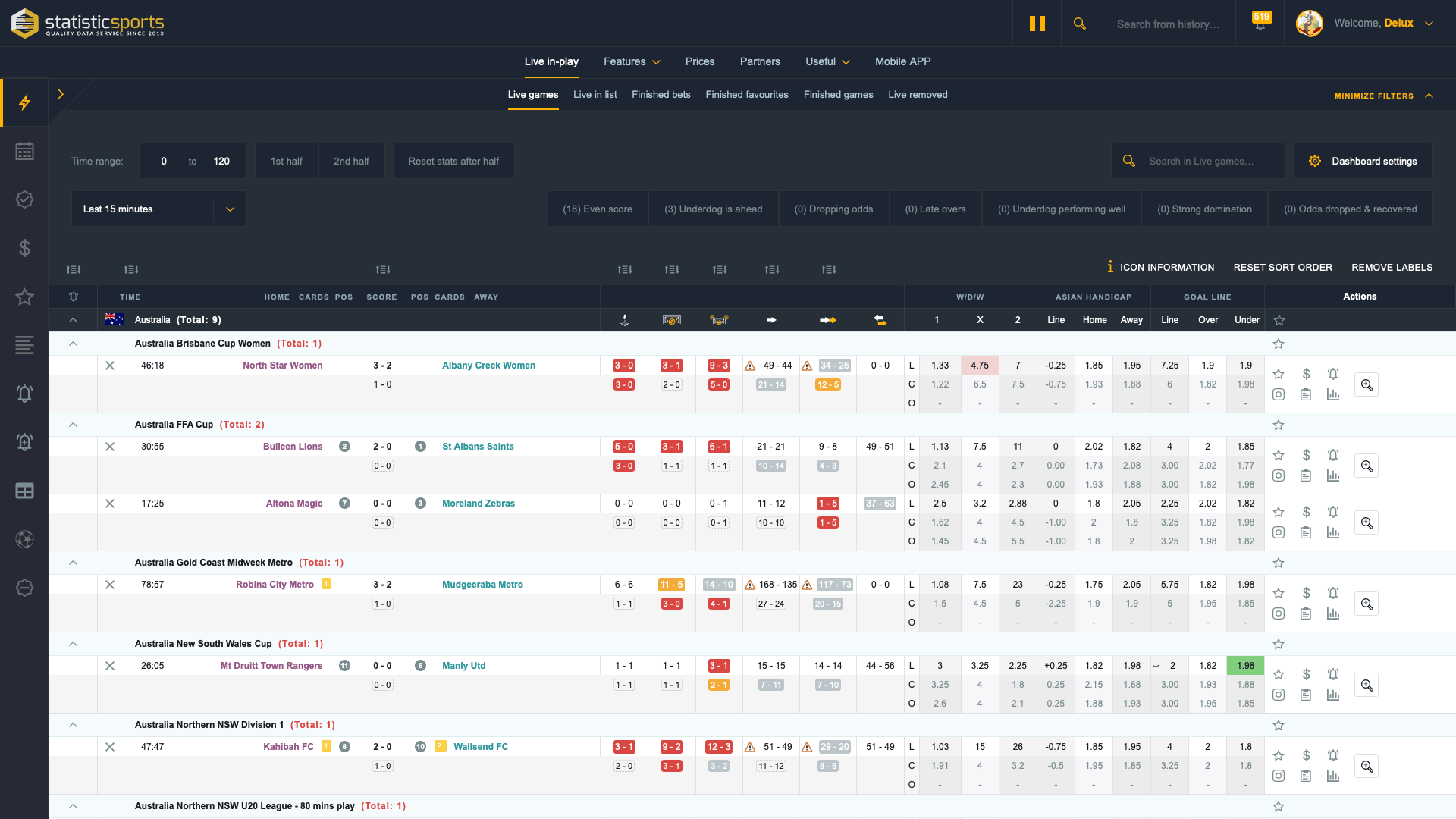Screen dimensions: 1456x819
Task: Switch to the Finished games tab
Action: (x=838, y=94)
